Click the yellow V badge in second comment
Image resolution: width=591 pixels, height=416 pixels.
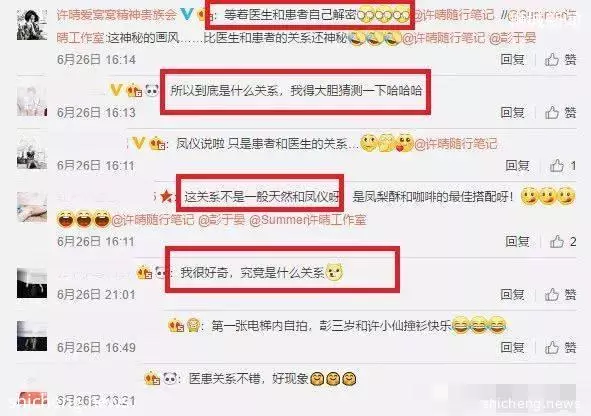[116, 90]
